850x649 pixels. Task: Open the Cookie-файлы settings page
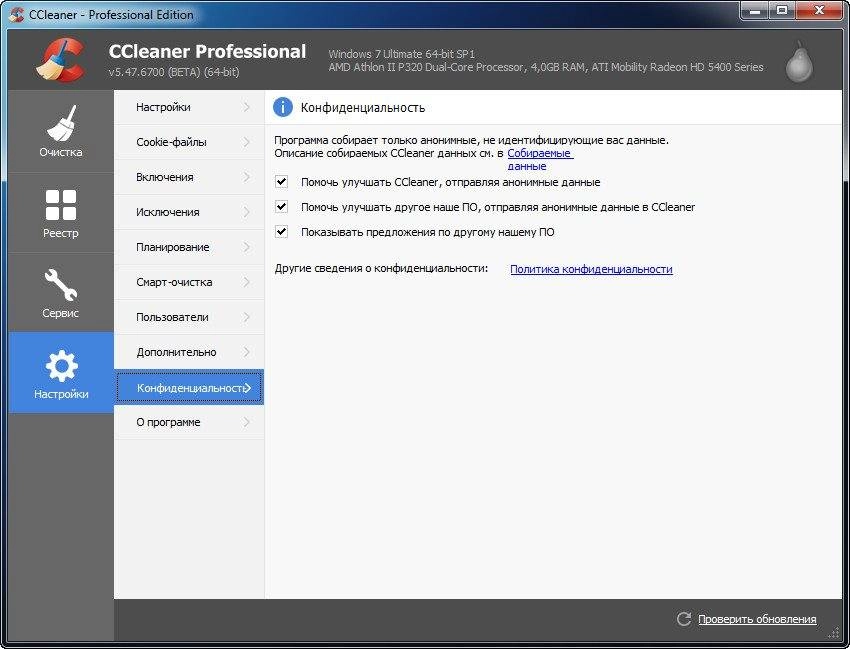(189, 142)
